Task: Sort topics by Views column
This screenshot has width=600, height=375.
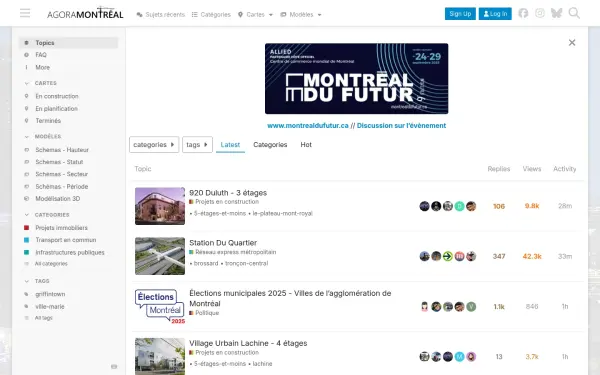Action: pos(532,169)
